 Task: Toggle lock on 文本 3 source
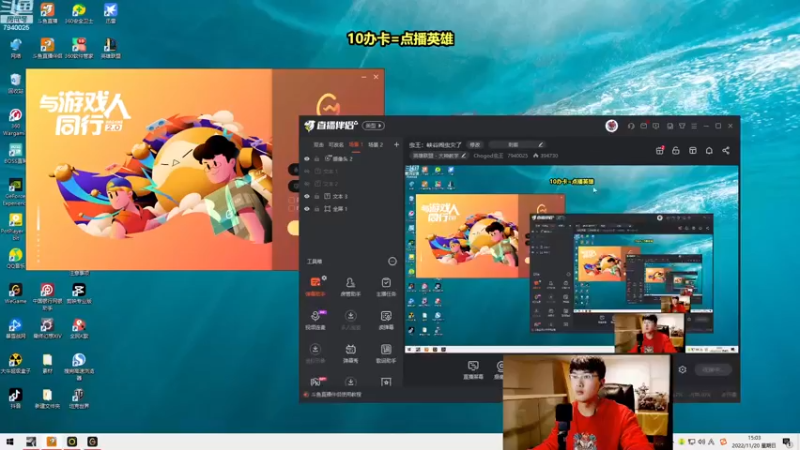pyautogui.click(x=317, y=196)
